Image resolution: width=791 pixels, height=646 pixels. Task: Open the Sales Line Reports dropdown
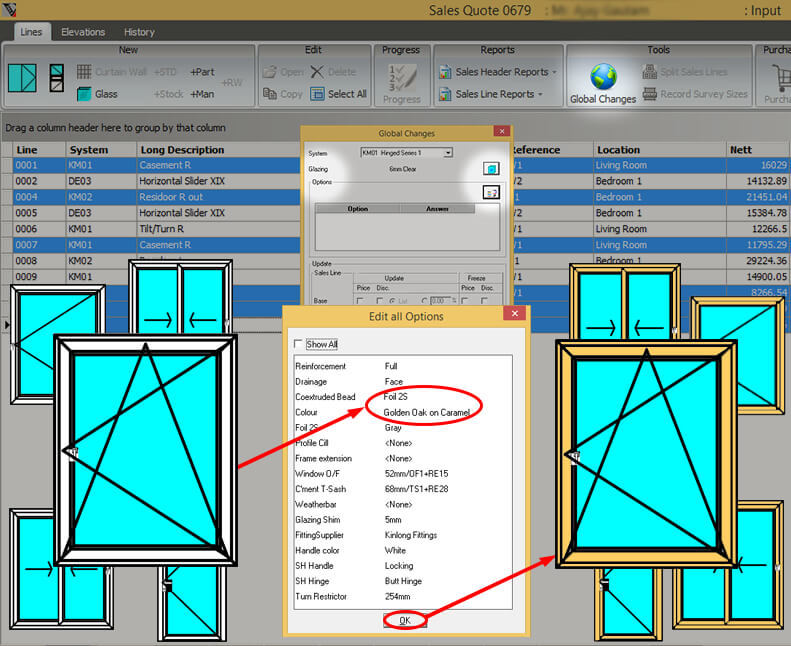(x=491, y=94)
